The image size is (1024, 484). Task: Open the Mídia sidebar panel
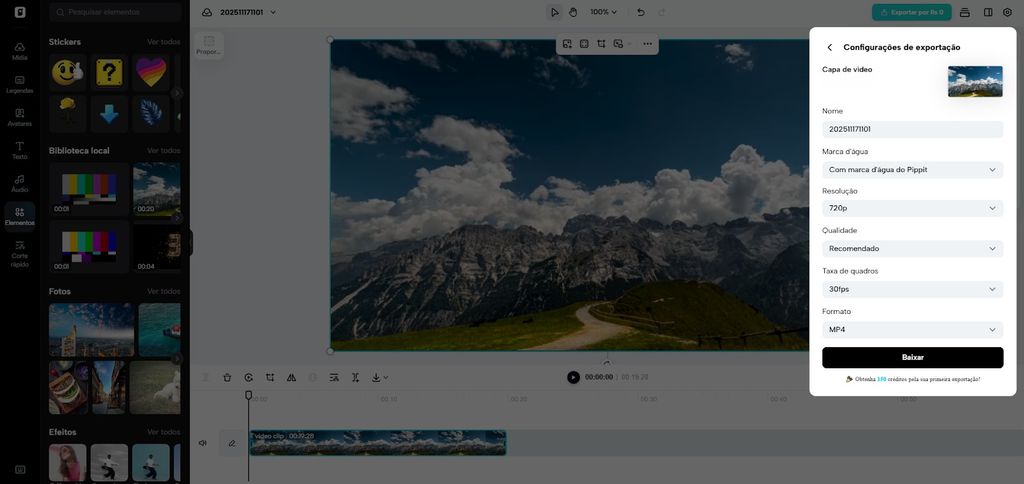click(x=19, y=51)
